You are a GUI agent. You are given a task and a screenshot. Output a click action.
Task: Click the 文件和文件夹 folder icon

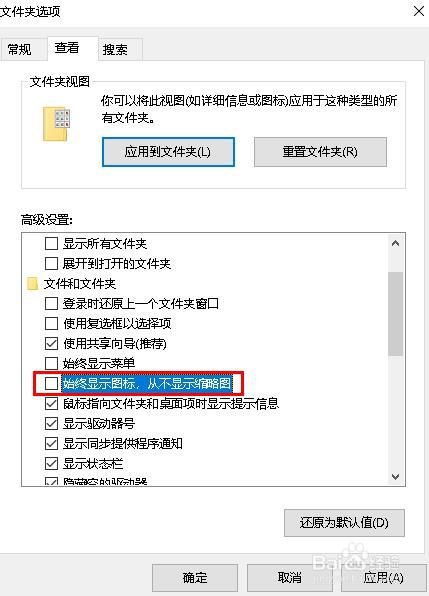pos(33,284)
